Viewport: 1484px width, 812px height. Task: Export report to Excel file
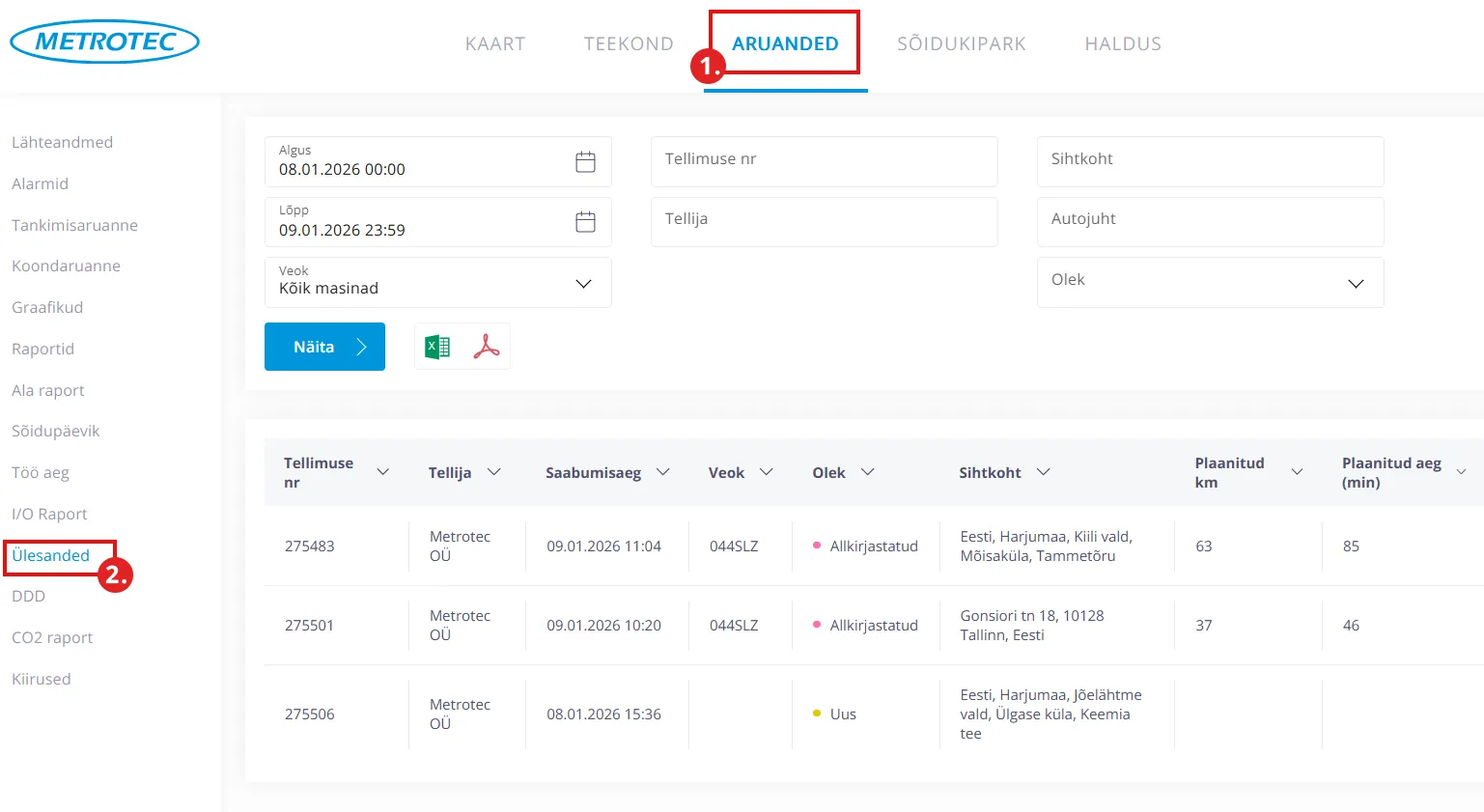coord(437,347)
